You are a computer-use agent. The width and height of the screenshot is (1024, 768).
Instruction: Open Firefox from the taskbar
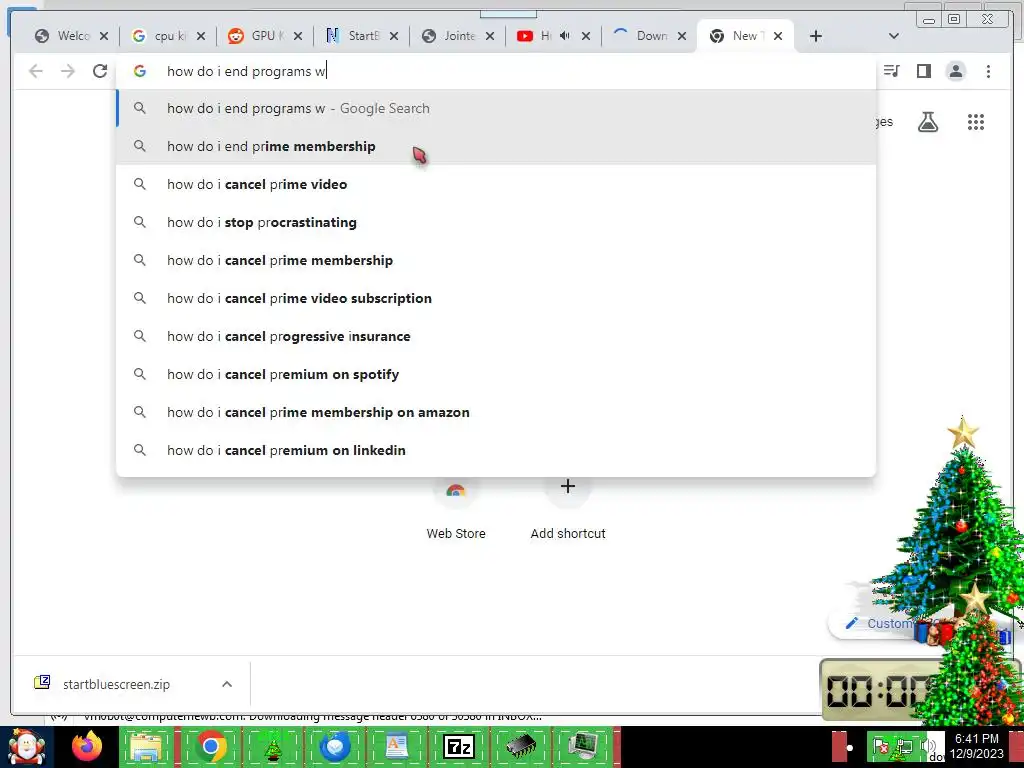[87, 747]
